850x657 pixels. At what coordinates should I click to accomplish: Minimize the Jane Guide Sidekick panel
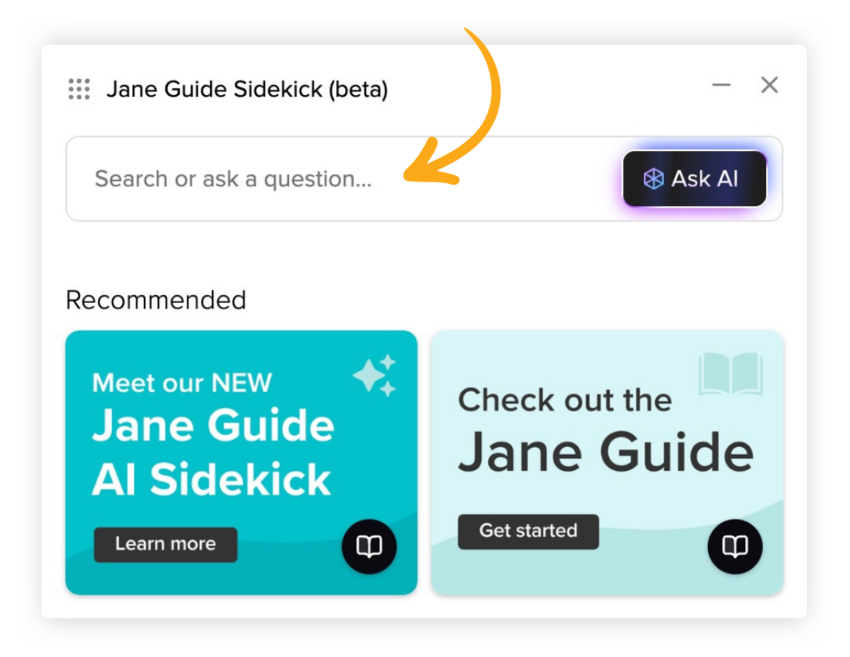coord(721,86)
